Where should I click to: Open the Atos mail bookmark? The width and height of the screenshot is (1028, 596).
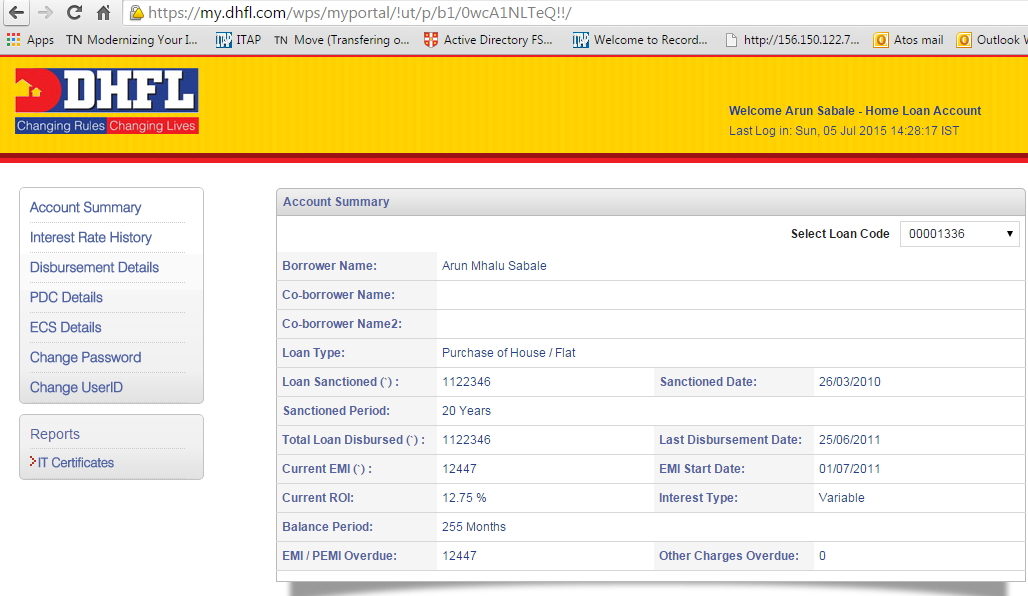click(908, 40)
